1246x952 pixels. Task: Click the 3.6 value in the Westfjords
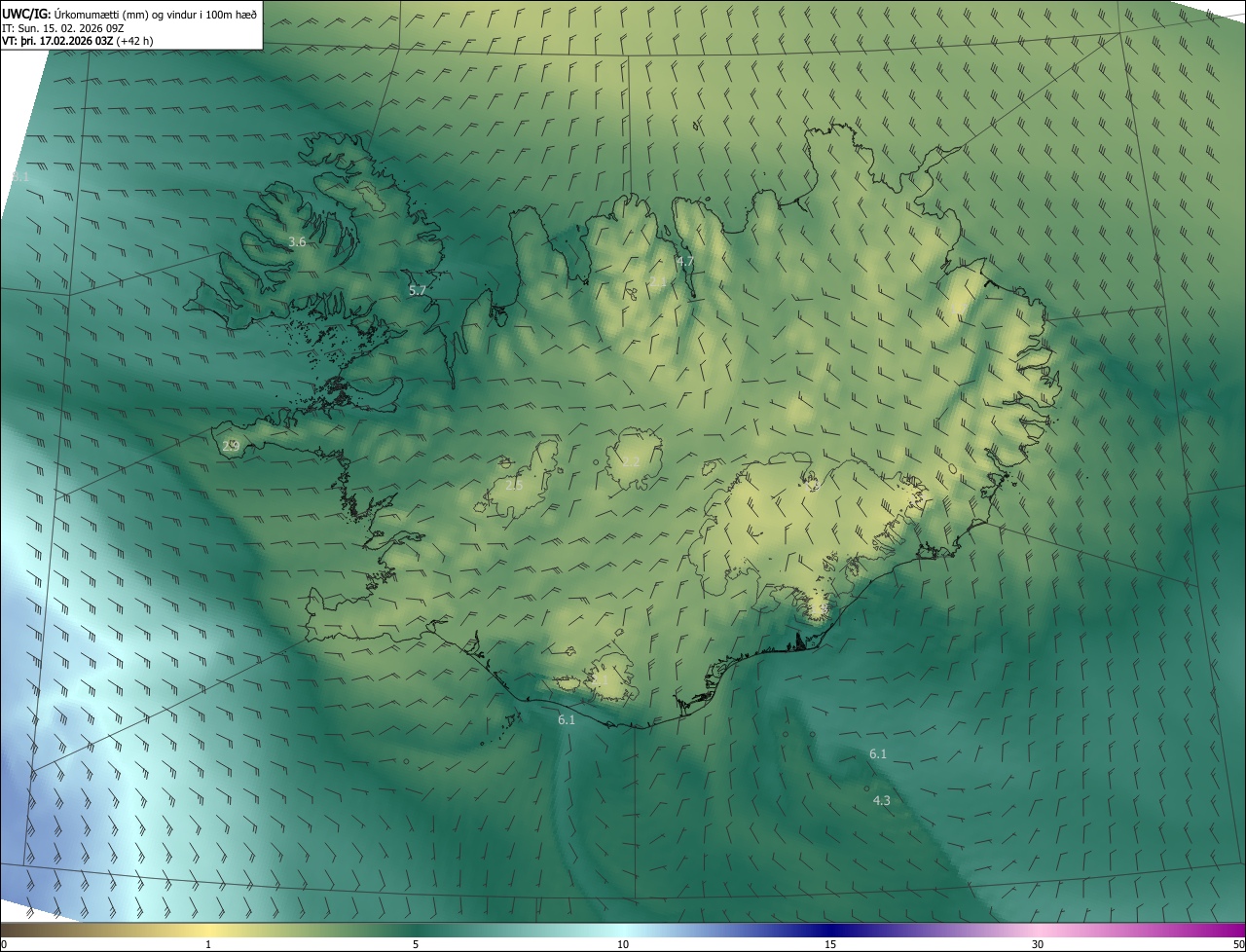[x=298, y=241]
